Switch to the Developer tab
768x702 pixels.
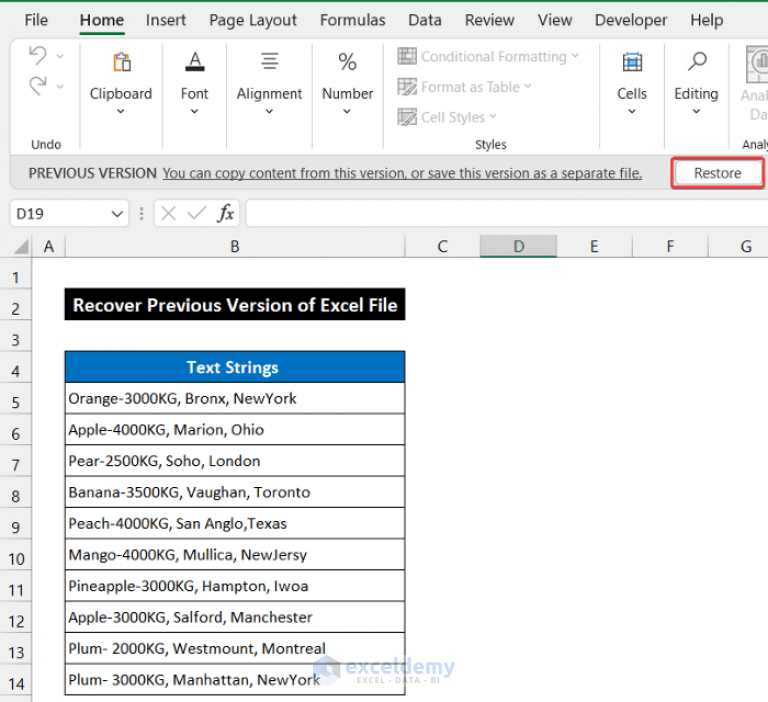(631, 20)
